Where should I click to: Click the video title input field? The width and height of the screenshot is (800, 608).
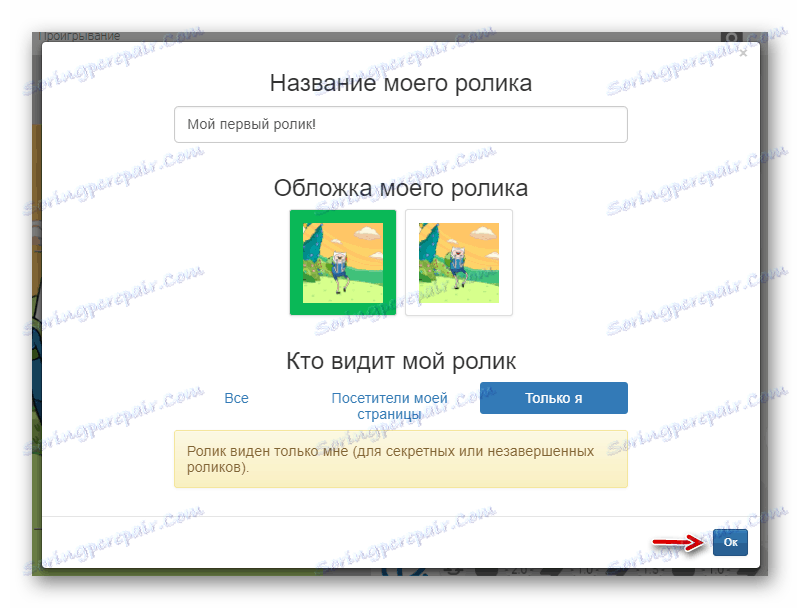(400, 124)
